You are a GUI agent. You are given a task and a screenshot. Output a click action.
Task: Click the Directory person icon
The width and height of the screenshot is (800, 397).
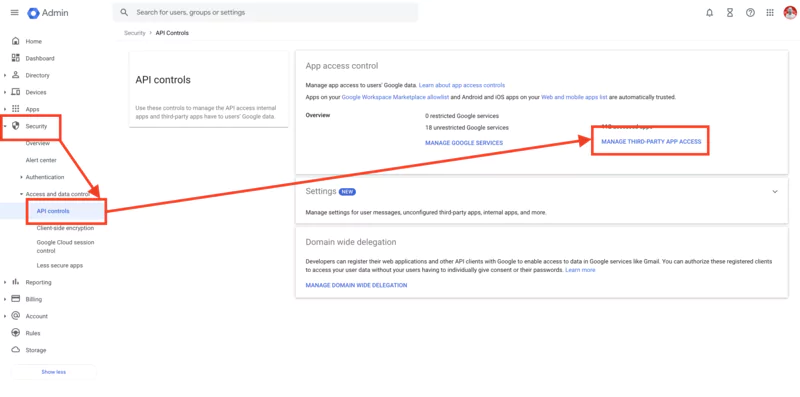click(15, 75)
